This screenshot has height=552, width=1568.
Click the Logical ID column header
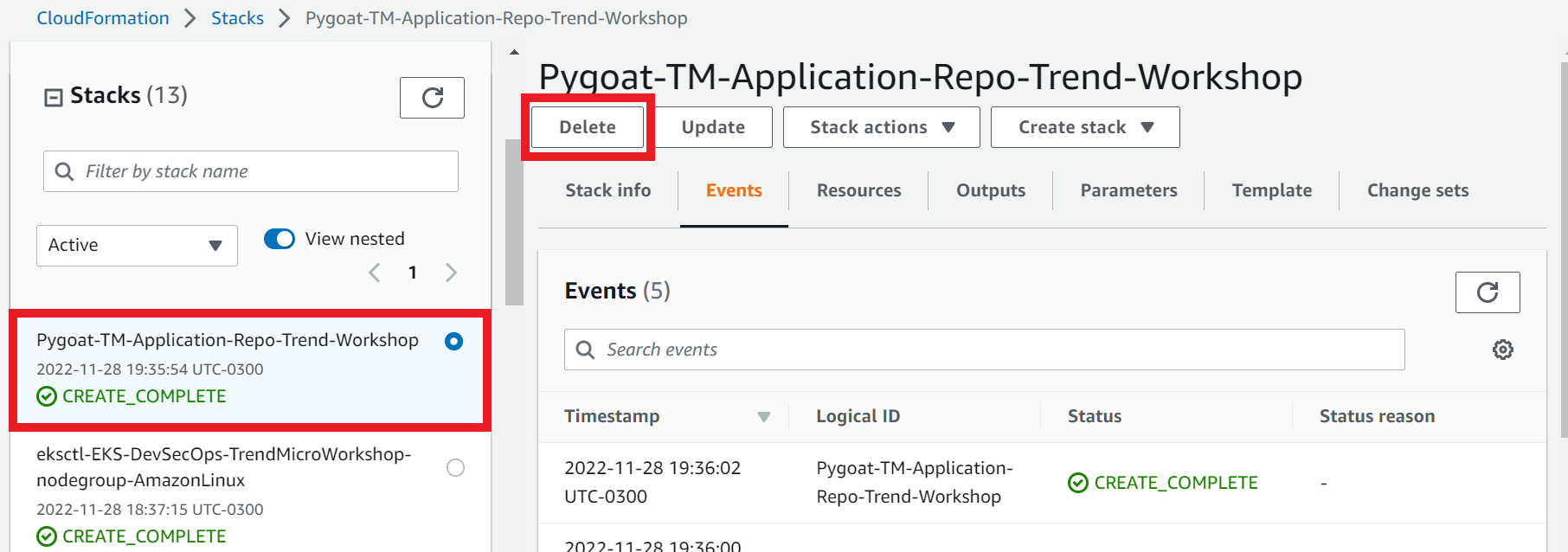coord(858,416)
